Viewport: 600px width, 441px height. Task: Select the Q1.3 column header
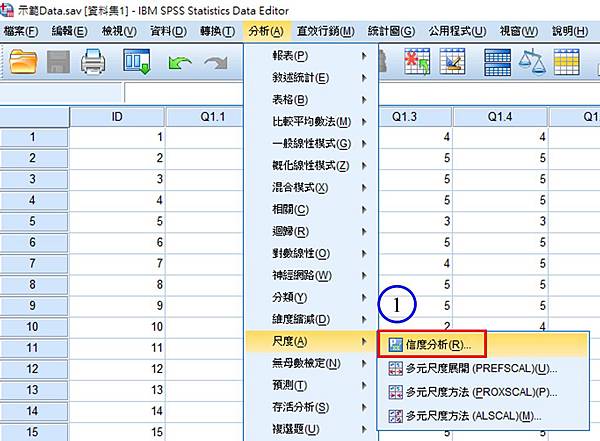[x=415, y=117]
